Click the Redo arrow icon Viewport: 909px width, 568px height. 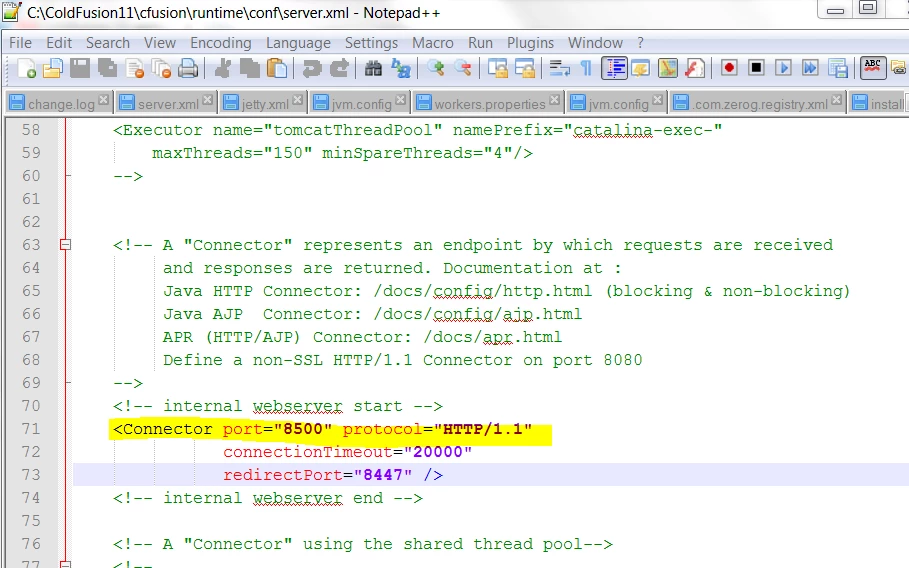point(339,68)
